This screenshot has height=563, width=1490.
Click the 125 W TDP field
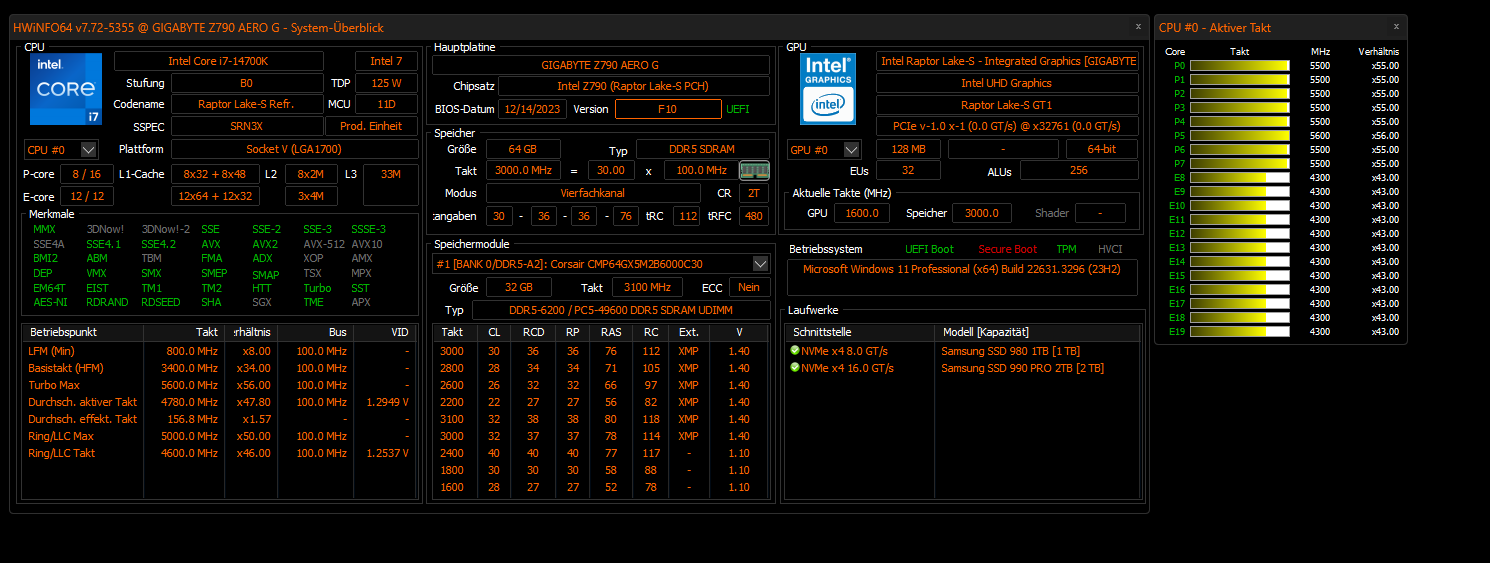(x=386, y=83)
